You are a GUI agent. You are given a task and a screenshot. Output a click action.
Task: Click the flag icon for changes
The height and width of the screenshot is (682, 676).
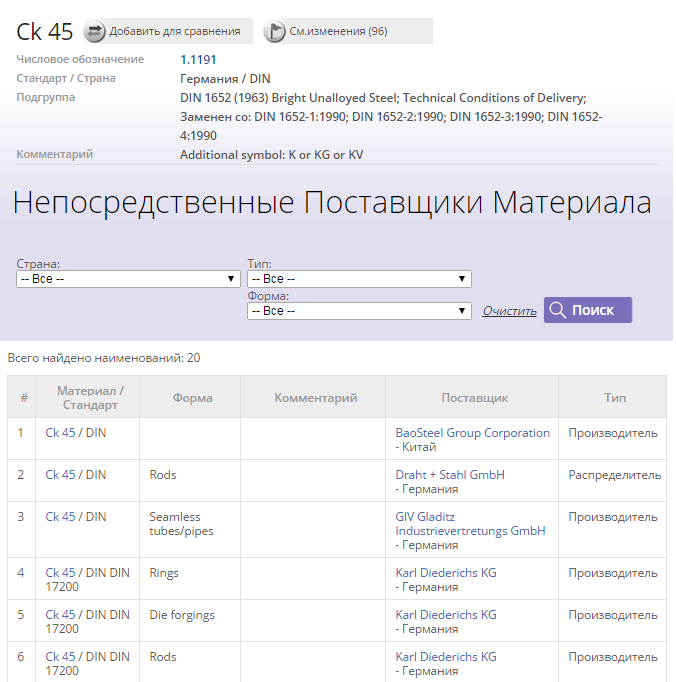click(274, 31)
